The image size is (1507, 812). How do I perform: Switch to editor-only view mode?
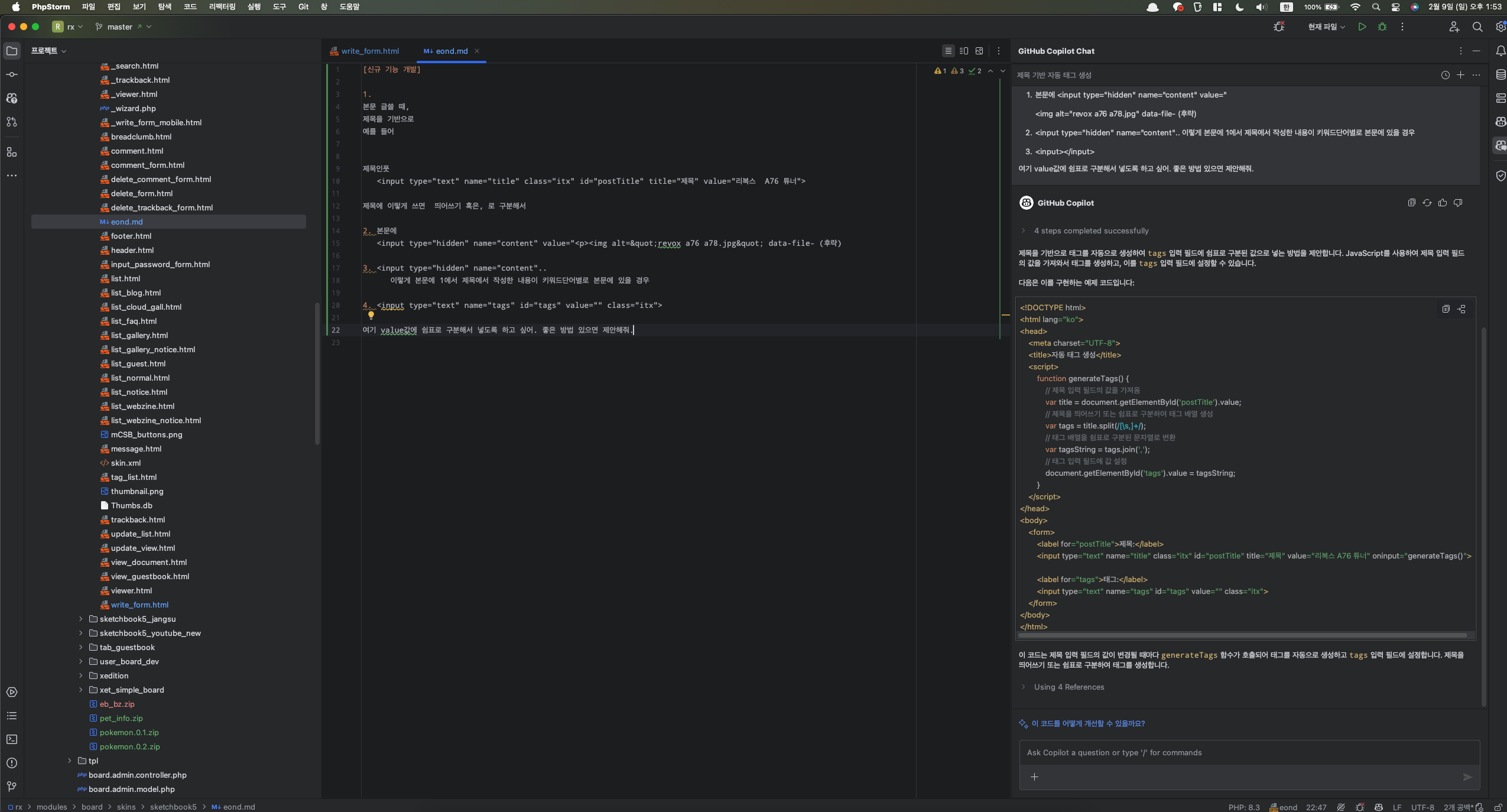[948, 51]
